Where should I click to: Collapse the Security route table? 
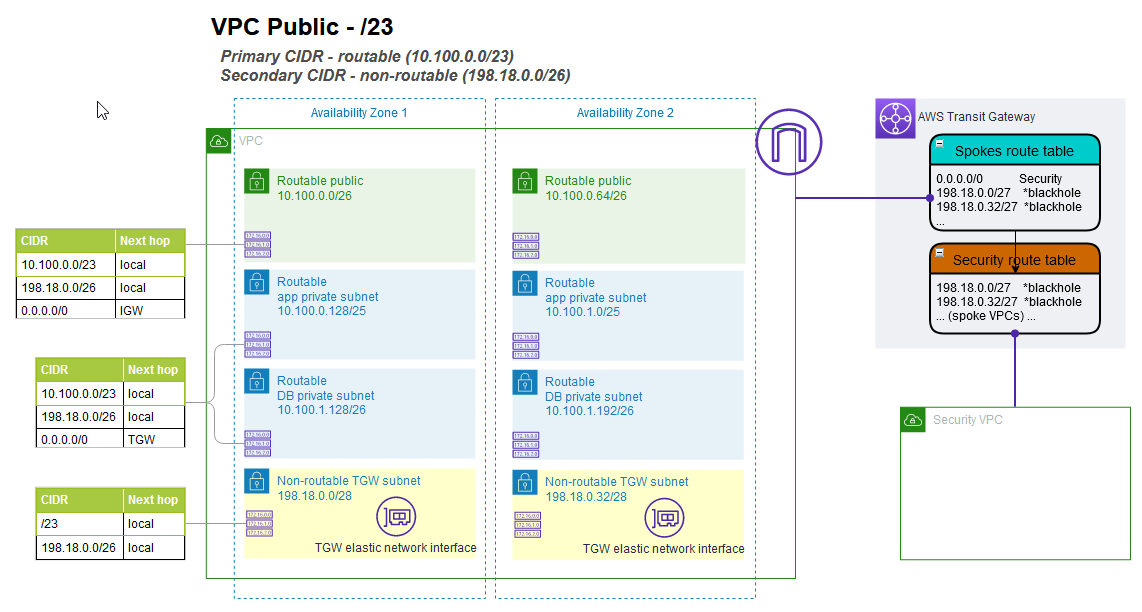click(x=938, y=253)
